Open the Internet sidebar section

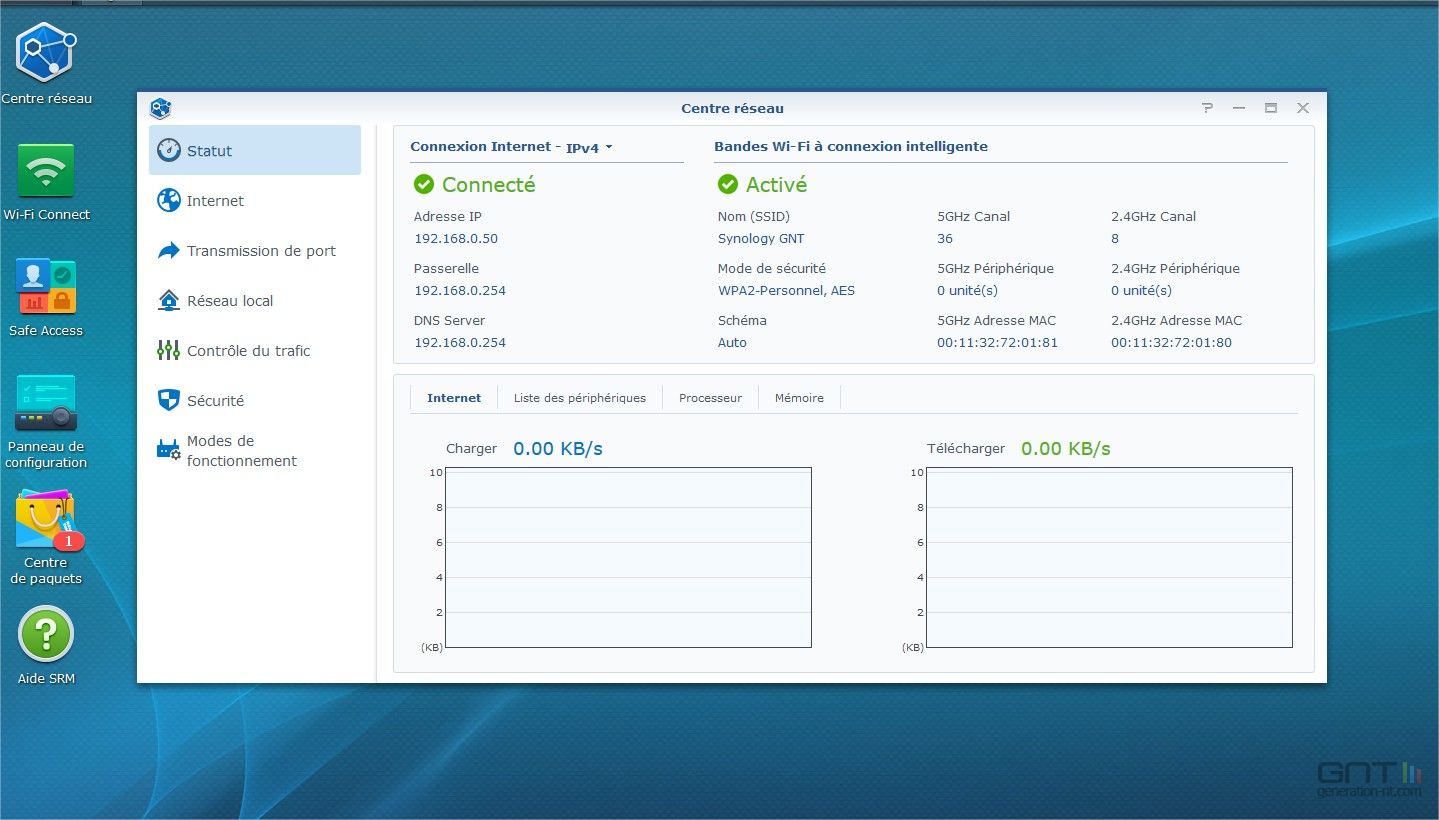(x=215, y=201)
